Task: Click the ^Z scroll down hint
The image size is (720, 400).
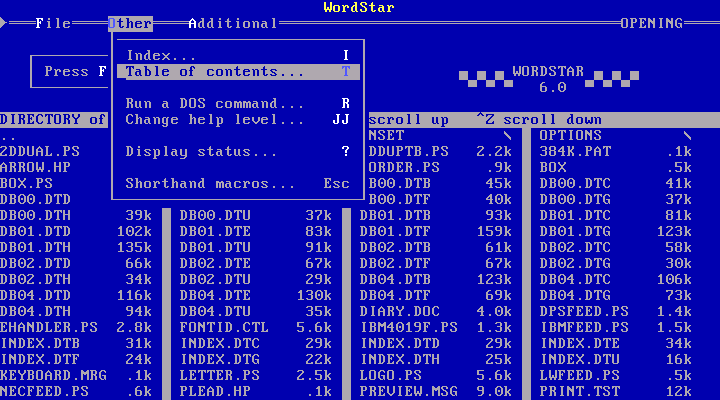Action: pos(539,119)
